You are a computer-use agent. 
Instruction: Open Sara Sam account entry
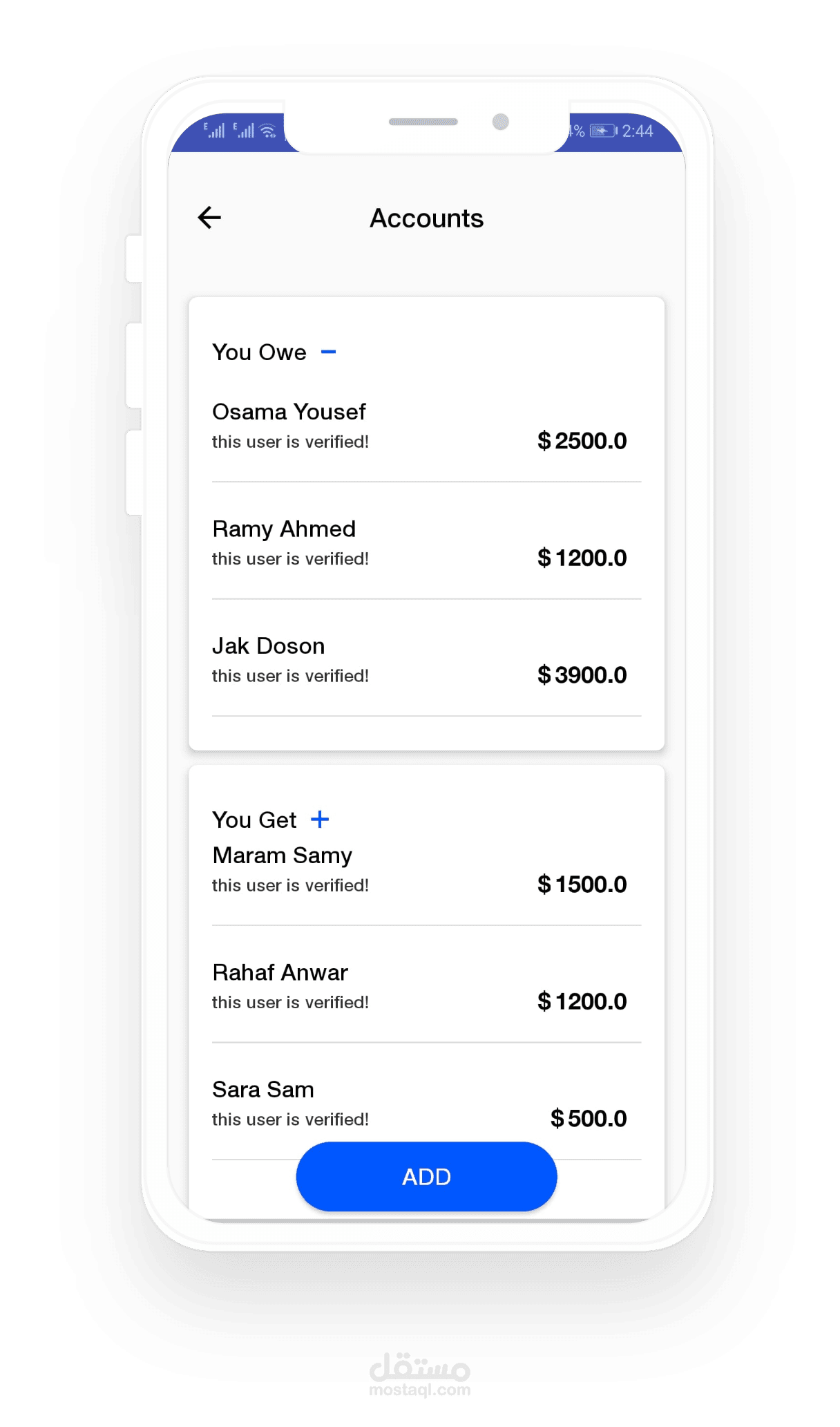[262, 1090]
